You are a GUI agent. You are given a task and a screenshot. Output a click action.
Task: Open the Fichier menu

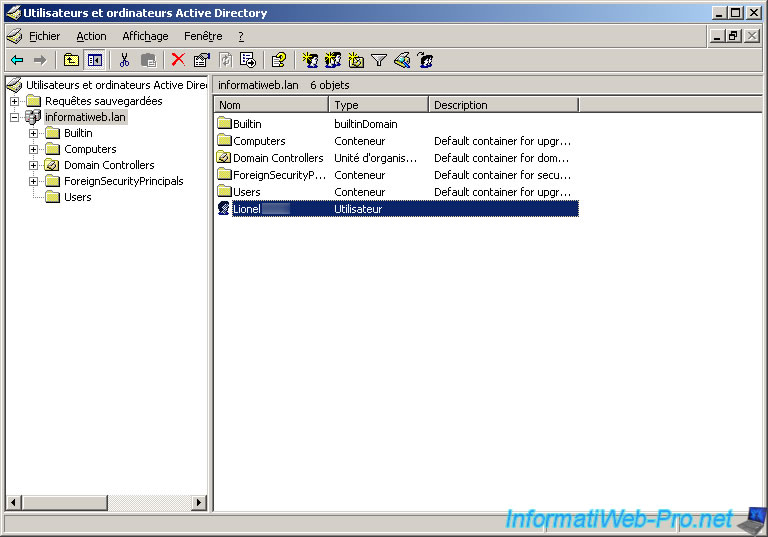tap(45, 36)
